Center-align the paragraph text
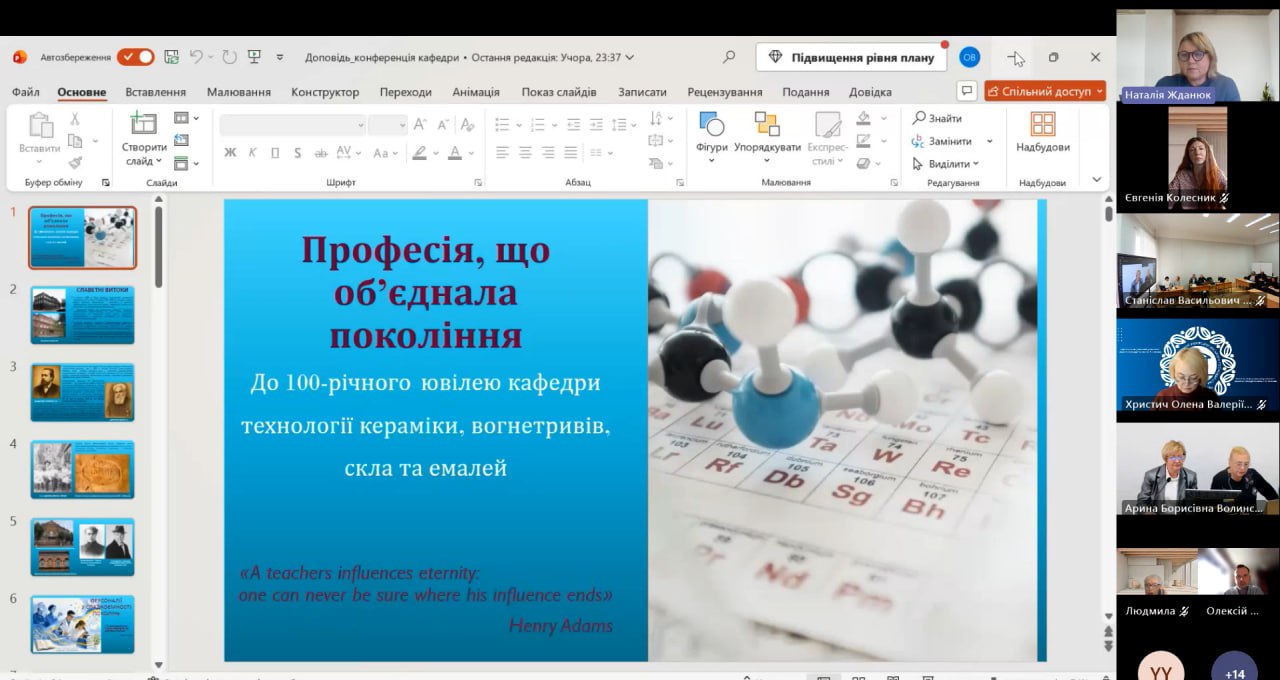1280x680 pixels. [525, 153]
